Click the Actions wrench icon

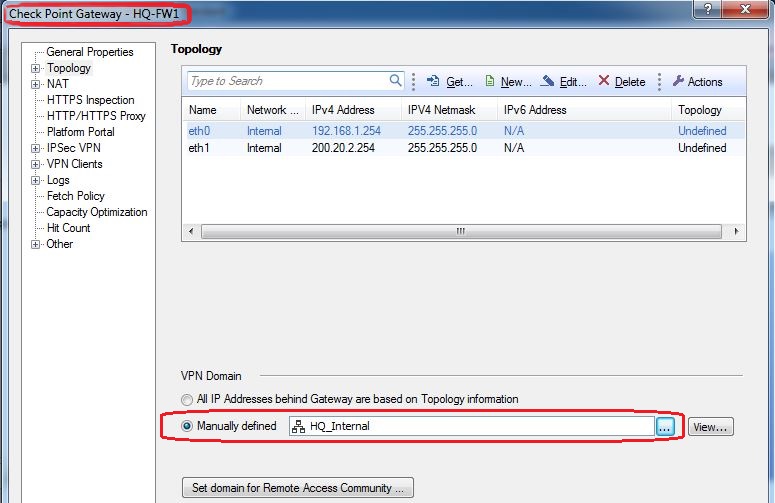click(x=678, y=81)
